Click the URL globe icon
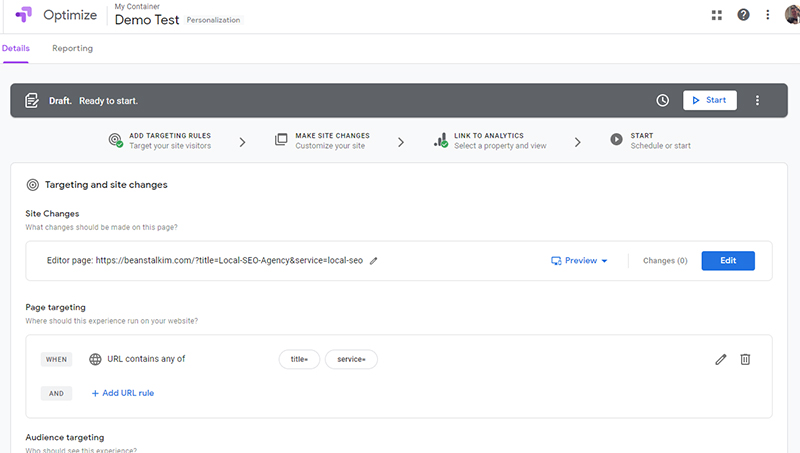Screen dimensions: 800x453 pyautogui.click(x=95, y=359)
